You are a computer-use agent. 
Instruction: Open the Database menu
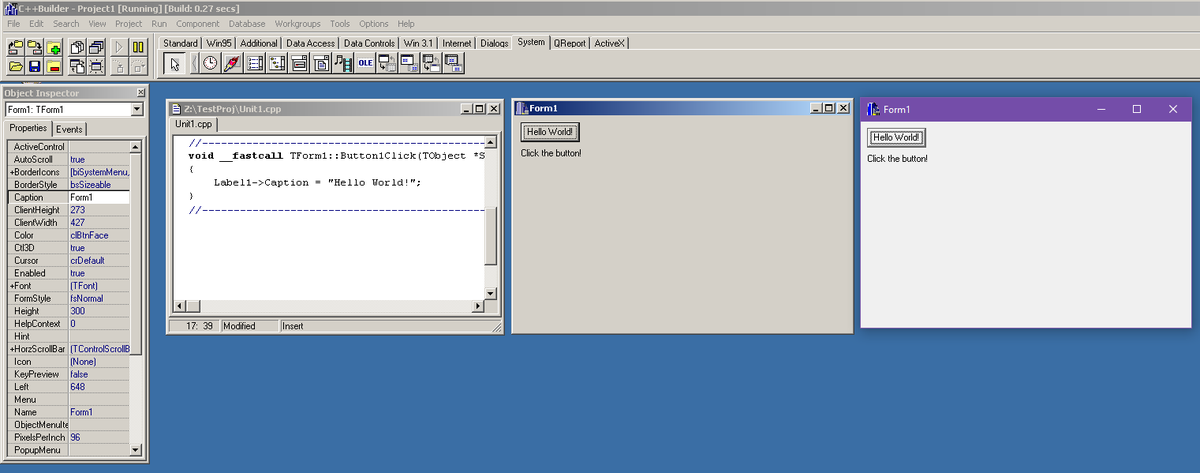click(246, 23)
